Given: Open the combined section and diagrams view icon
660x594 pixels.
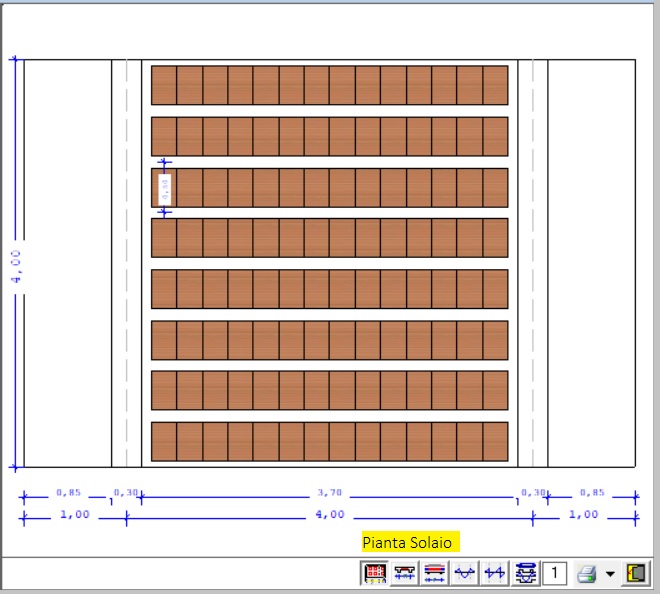Looking at the screenshot, I should tap(525, 573).
